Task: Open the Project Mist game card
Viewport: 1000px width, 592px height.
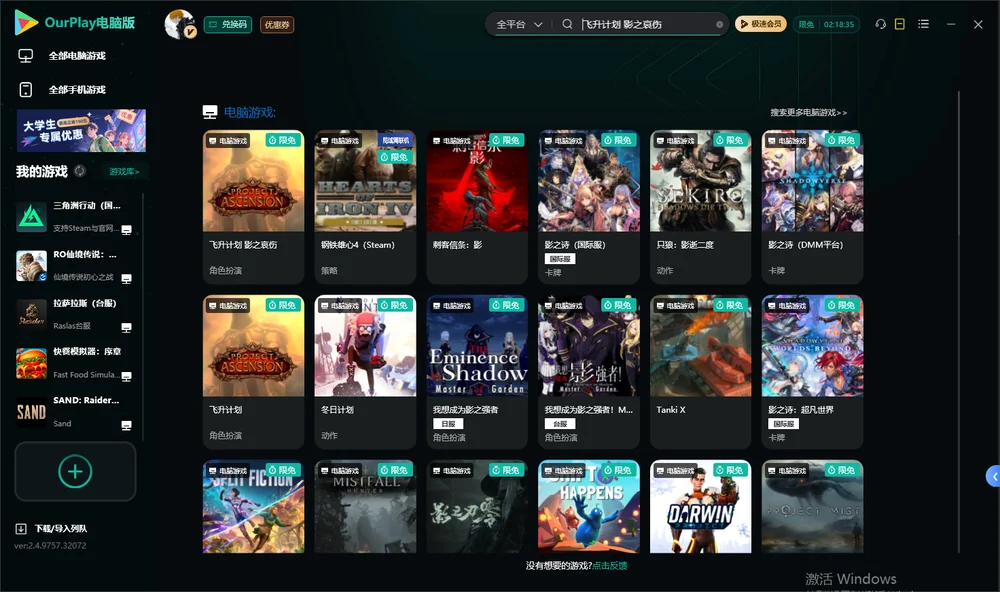Action: pos(812,507)
